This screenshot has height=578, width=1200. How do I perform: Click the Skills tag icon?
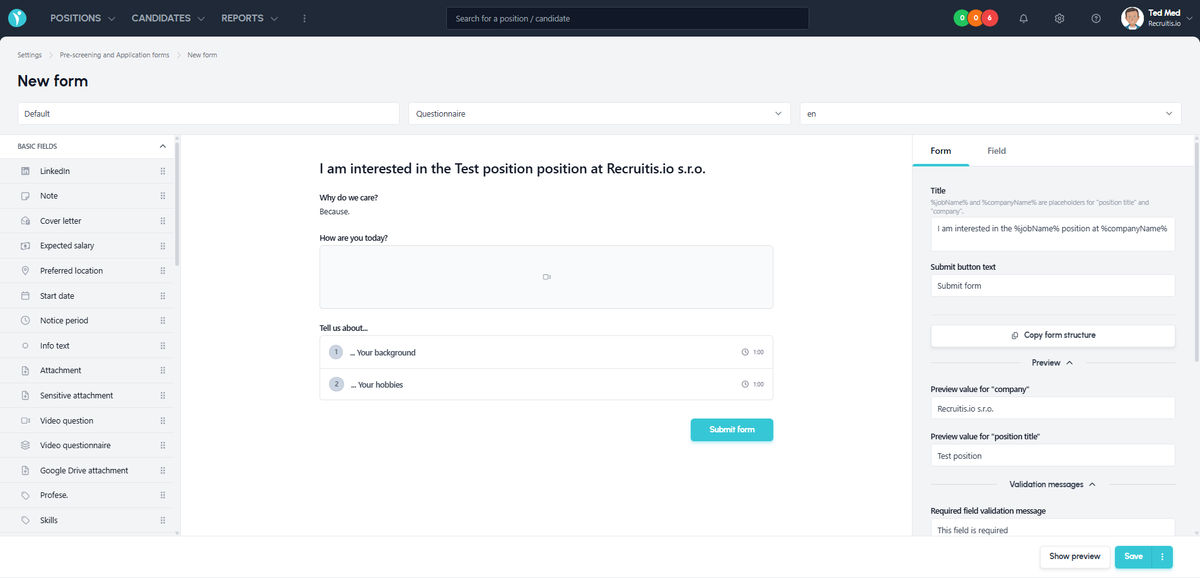coord(25,520)
